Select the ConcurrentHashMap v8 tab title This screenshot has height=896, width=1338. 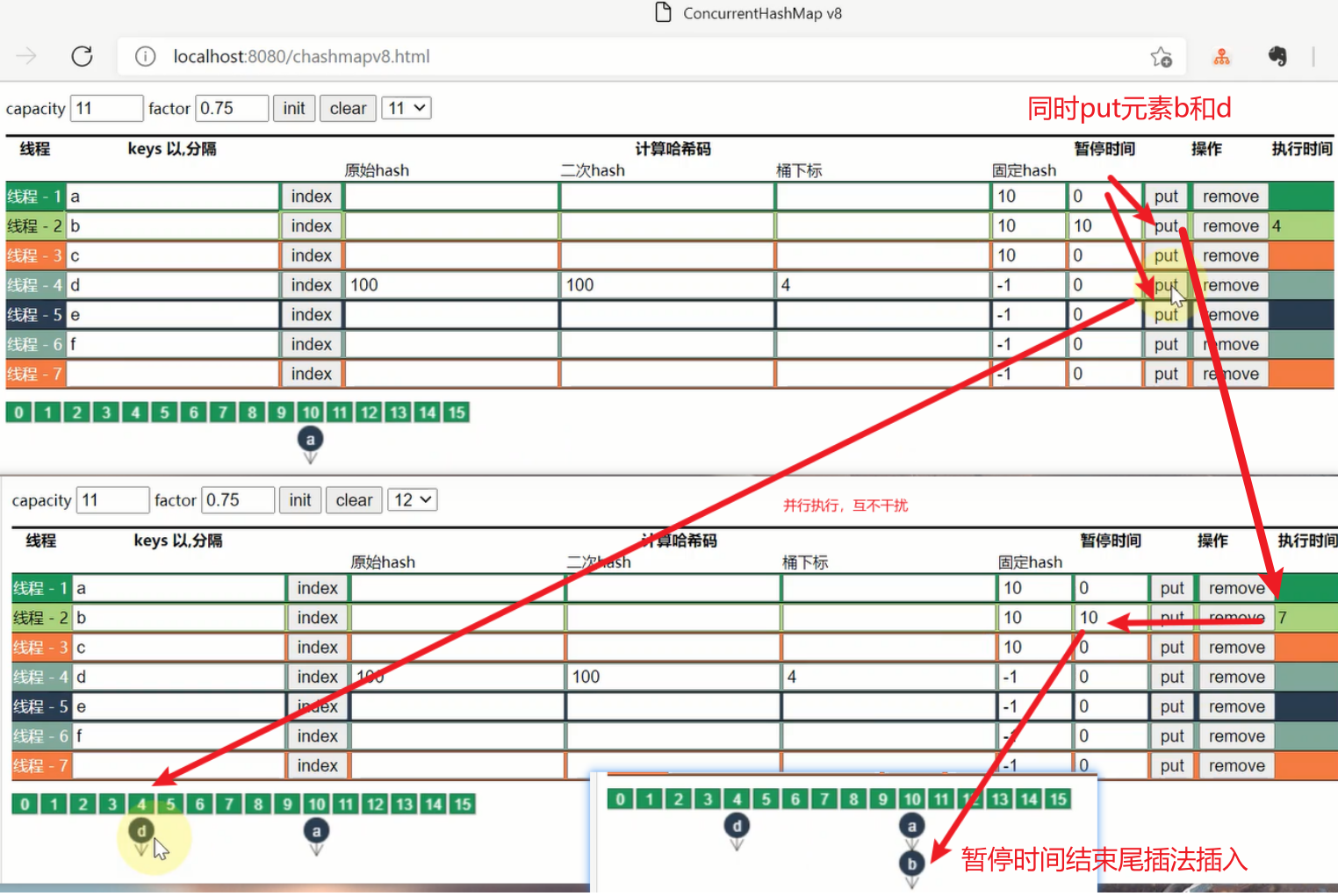[x=762, y=13]
